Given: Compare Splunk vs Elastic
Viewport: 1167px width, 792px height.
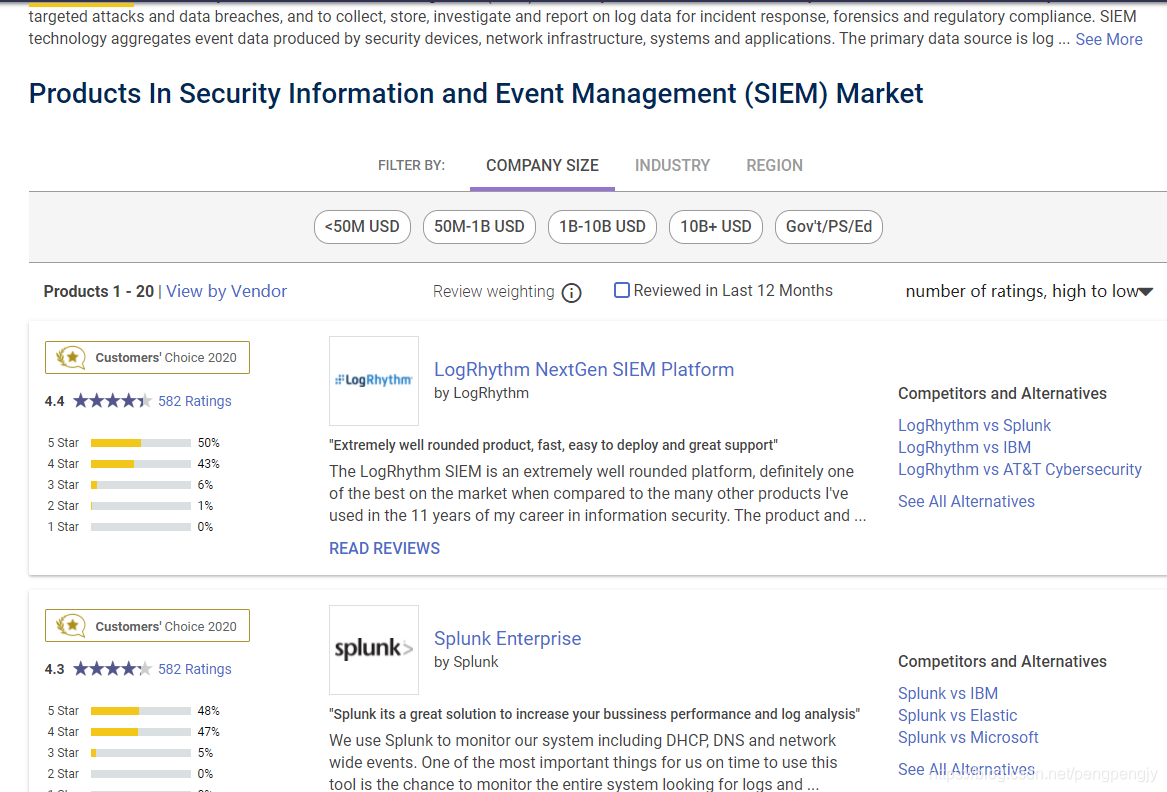Looking at the screenshot, I should pos(957,715).
